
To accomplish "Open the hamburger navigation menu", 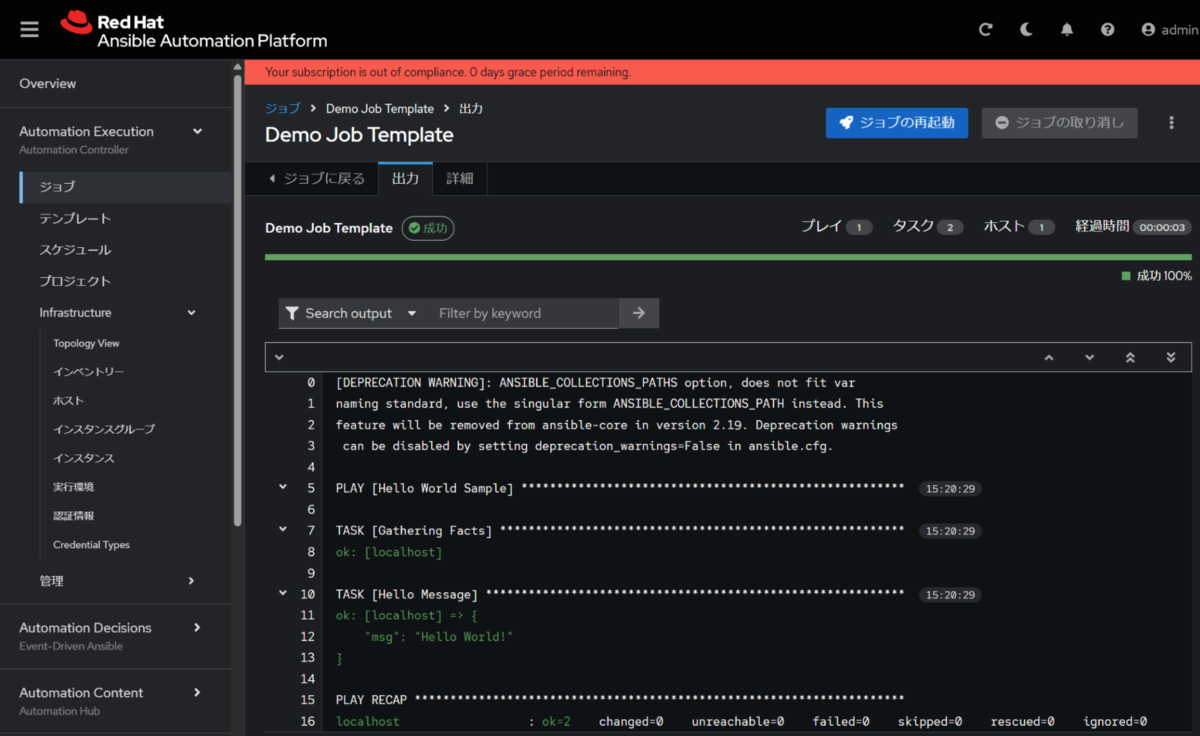I will pos(29,30).
